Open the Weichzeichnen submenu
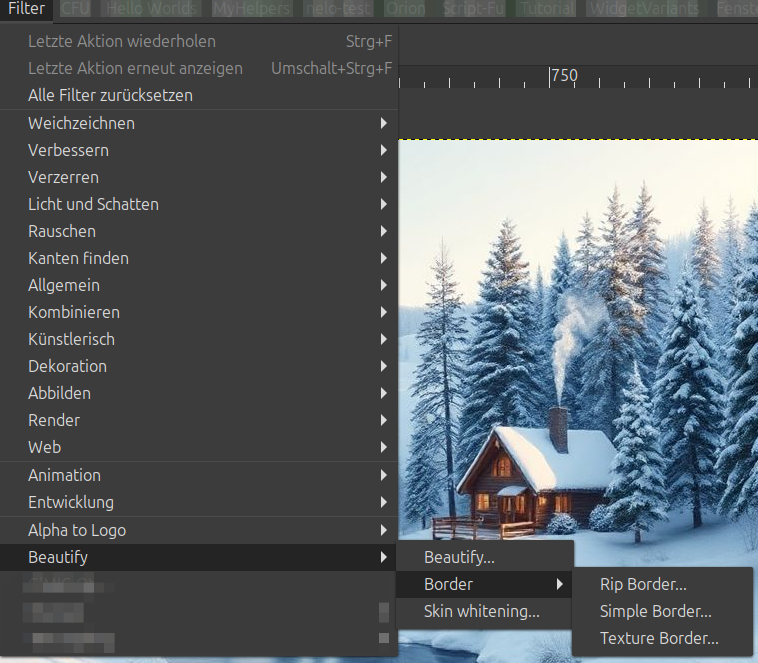 (81, 123)
